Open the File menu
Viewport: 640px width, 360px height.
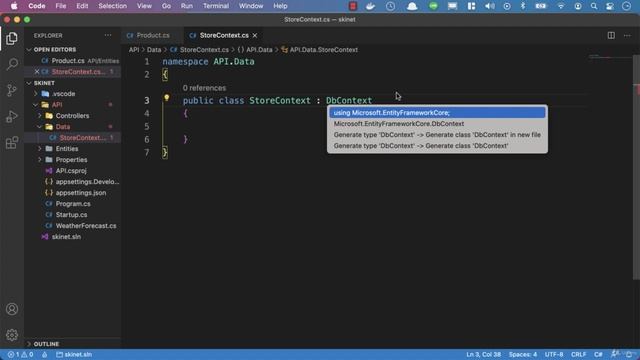(x=61, y=6)
